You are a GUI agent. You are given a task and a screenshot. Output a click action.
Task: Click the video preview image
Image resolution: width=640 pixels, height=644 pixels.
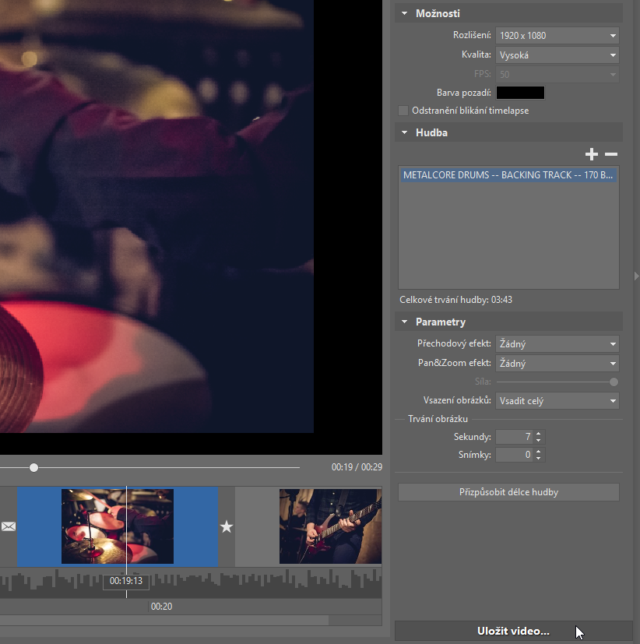[x=157, y=216]
